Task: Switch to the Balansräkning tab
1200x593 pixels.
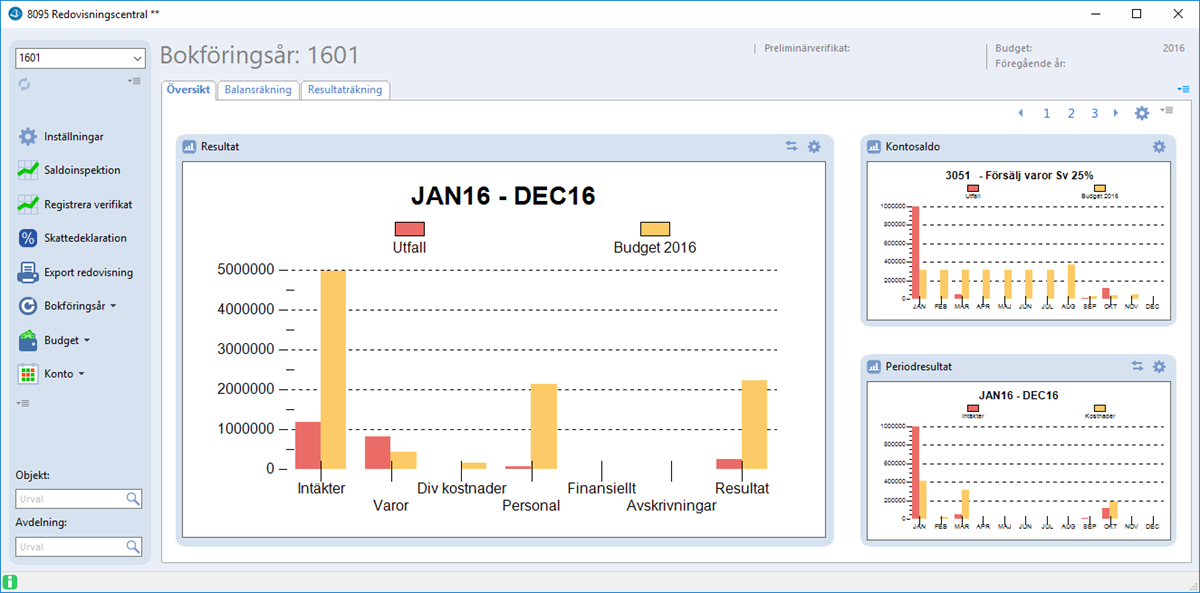Action: tap(258, 90)
